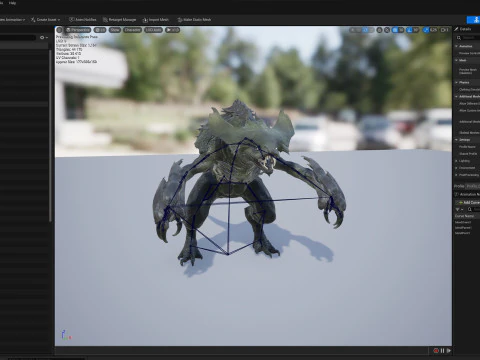Open the scale snap value 0.25

(433, 30)
